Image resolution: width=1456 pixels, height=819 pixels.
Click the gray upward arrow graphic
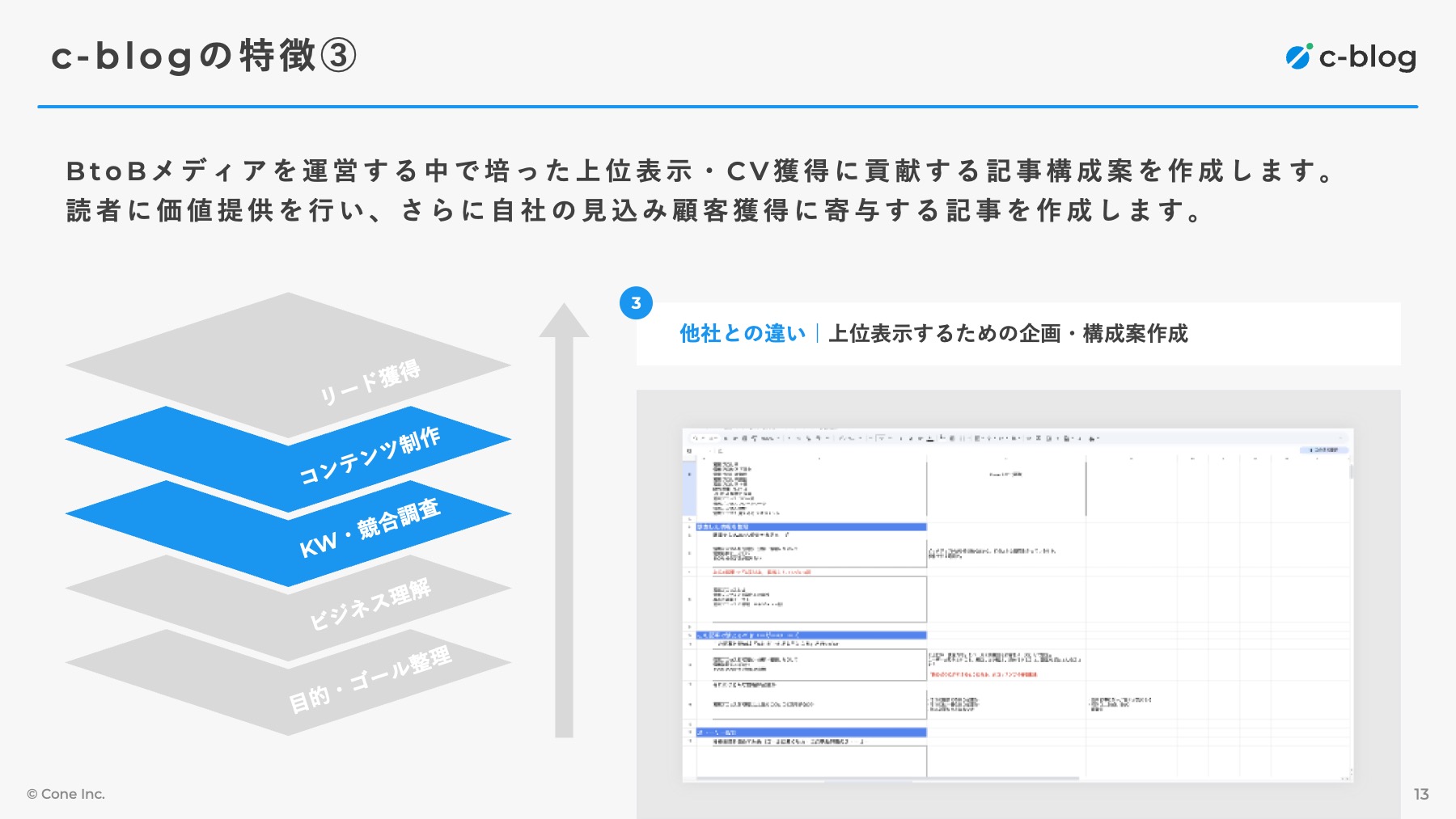click(564, 517)
